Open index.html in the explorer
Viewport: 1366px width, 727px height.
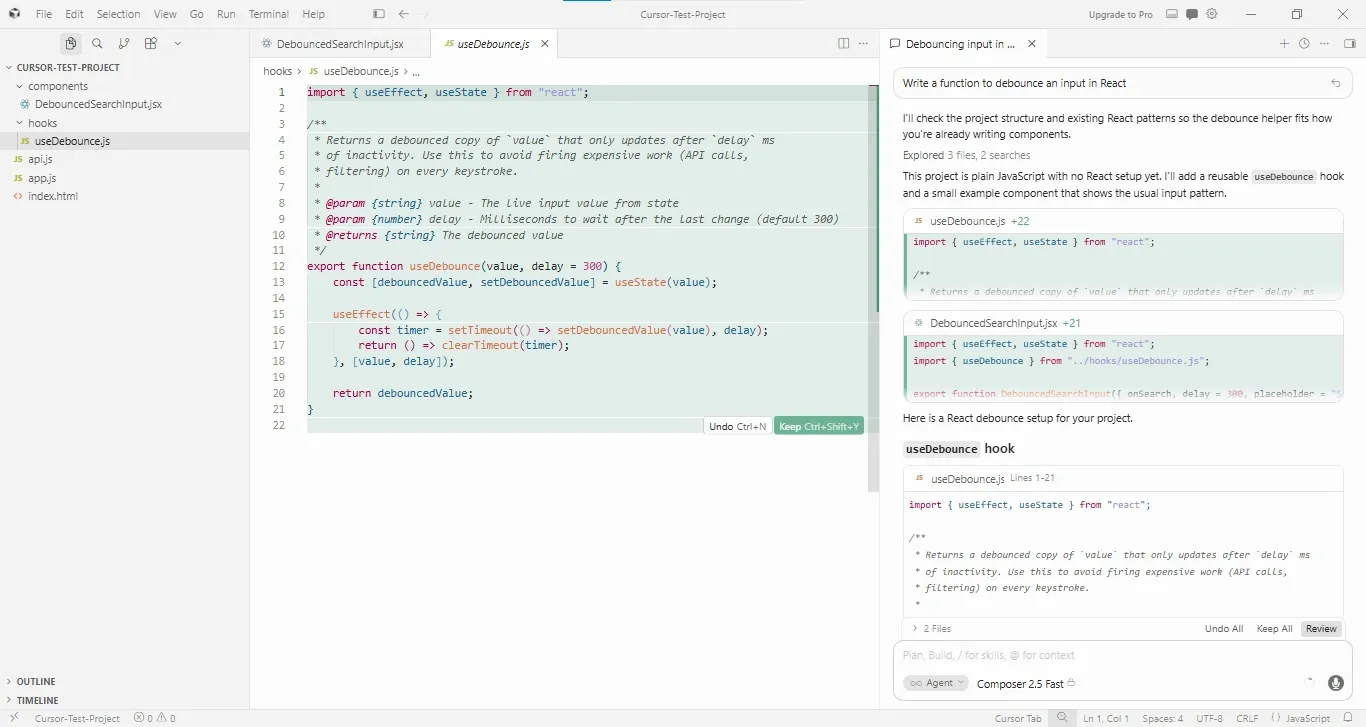click(52, 196)
